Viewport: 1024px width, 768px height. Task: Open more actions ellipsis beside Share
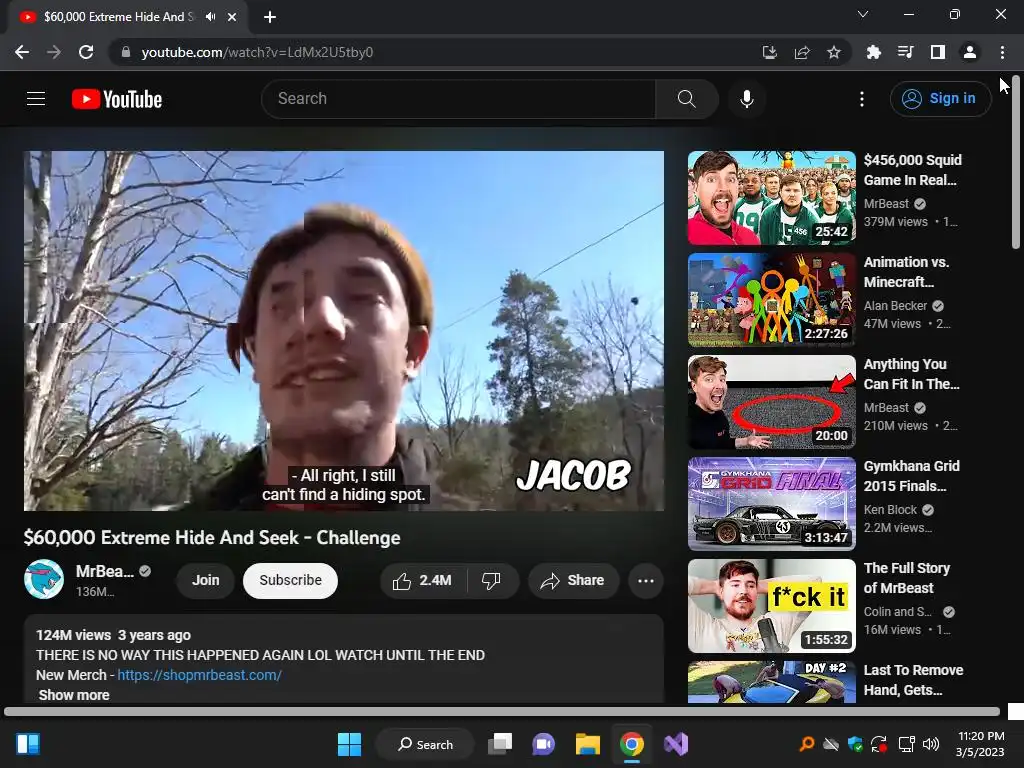[x=646, y=580]
